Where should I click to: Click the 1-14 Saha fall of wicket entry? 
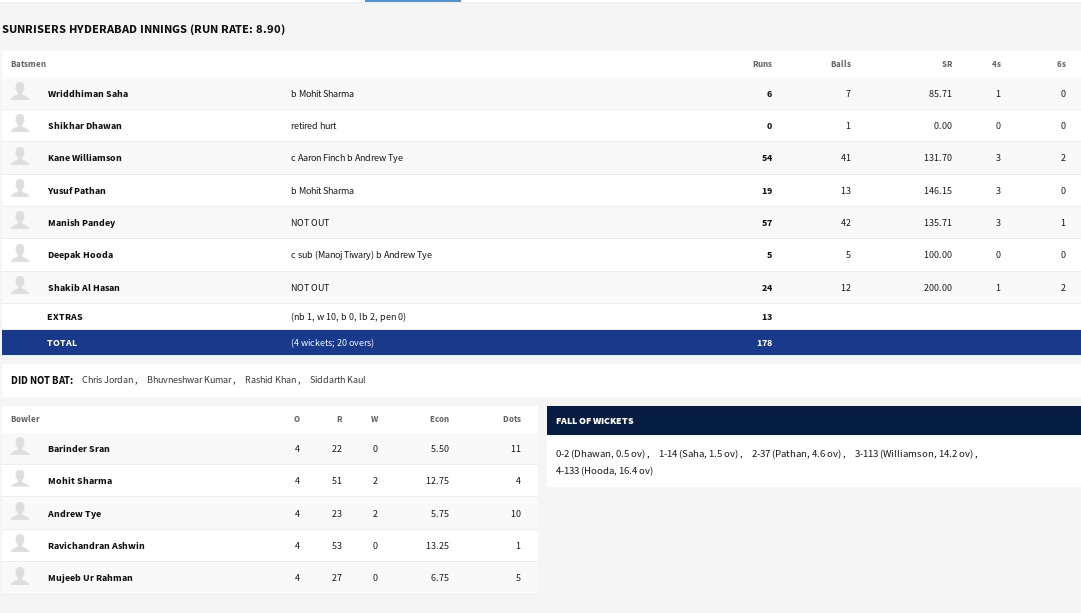pyautogui.click(x=698, y=454)
